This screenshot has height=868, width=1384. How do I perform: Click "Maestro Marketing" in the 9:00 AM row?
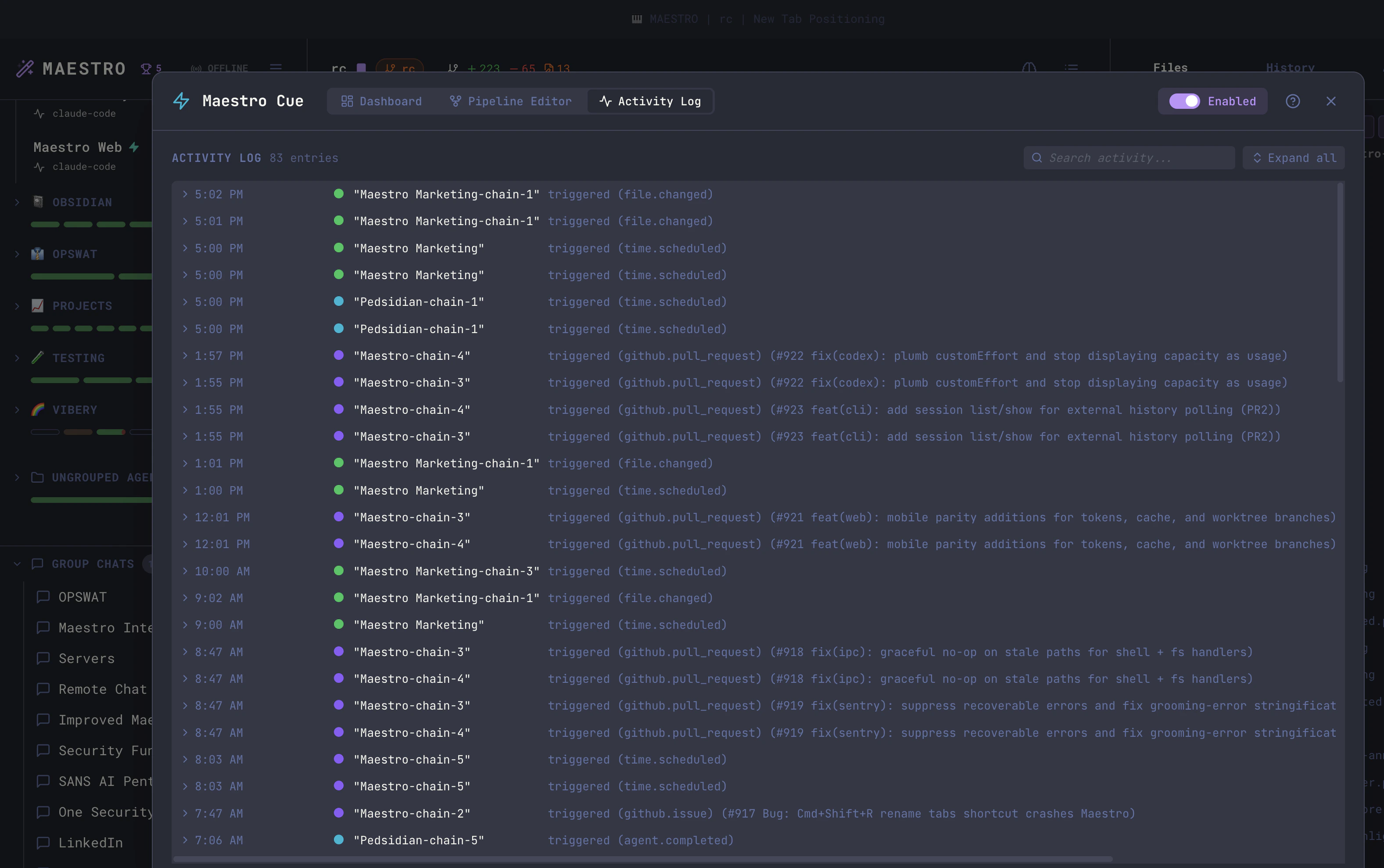point(419,624)
